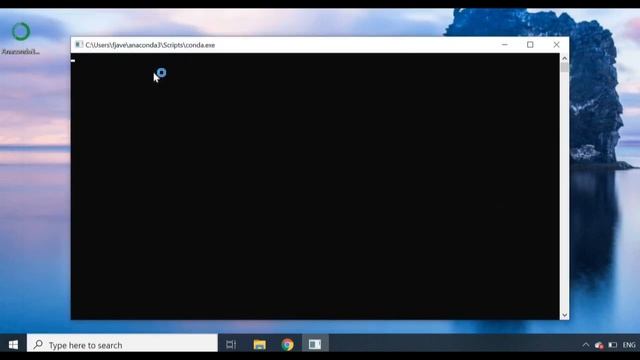
Task: Maximize the conda.exe console window
Action: [x=530, y=44]
